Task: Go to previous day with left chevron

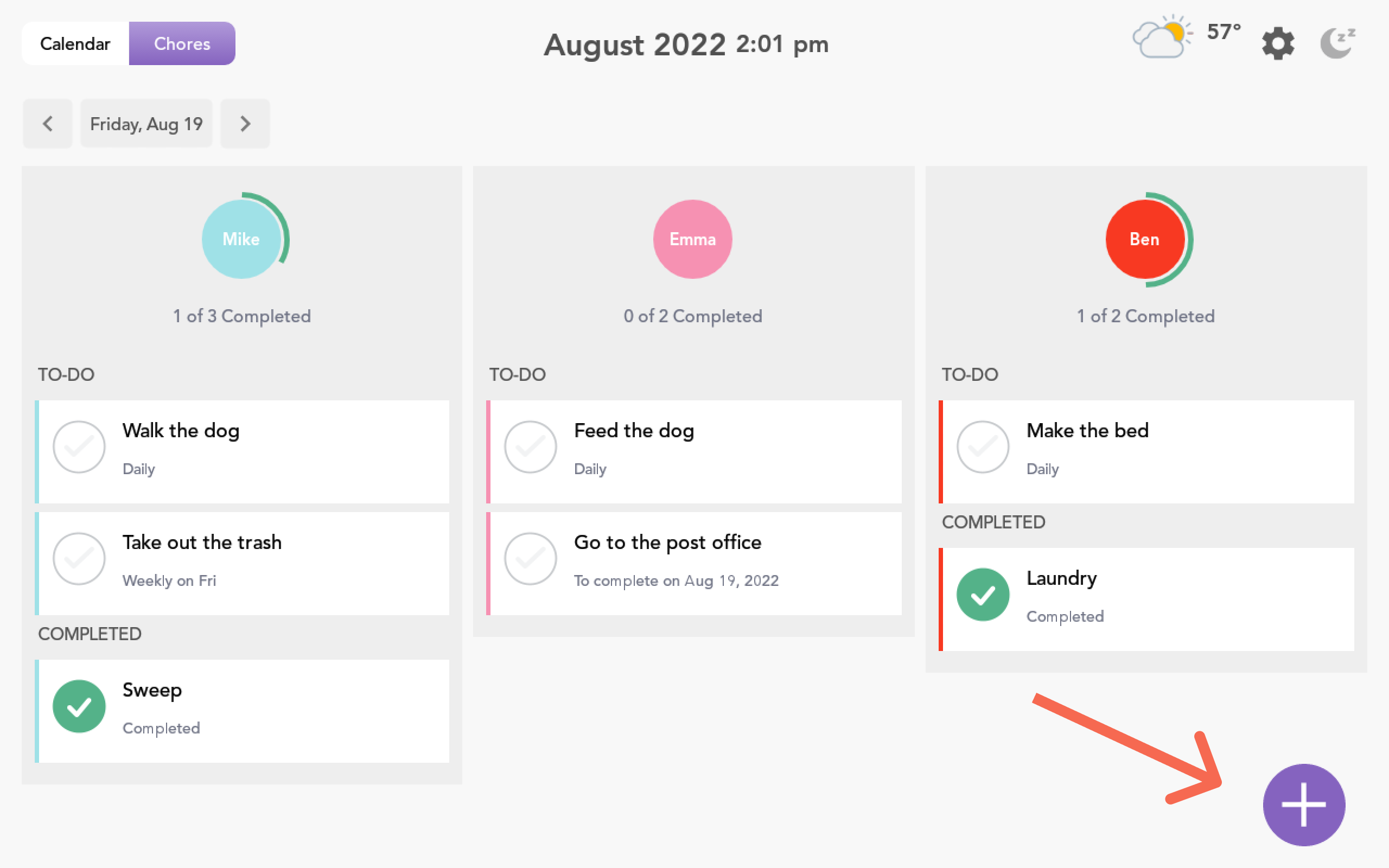Action: click(x=48, y=124)
